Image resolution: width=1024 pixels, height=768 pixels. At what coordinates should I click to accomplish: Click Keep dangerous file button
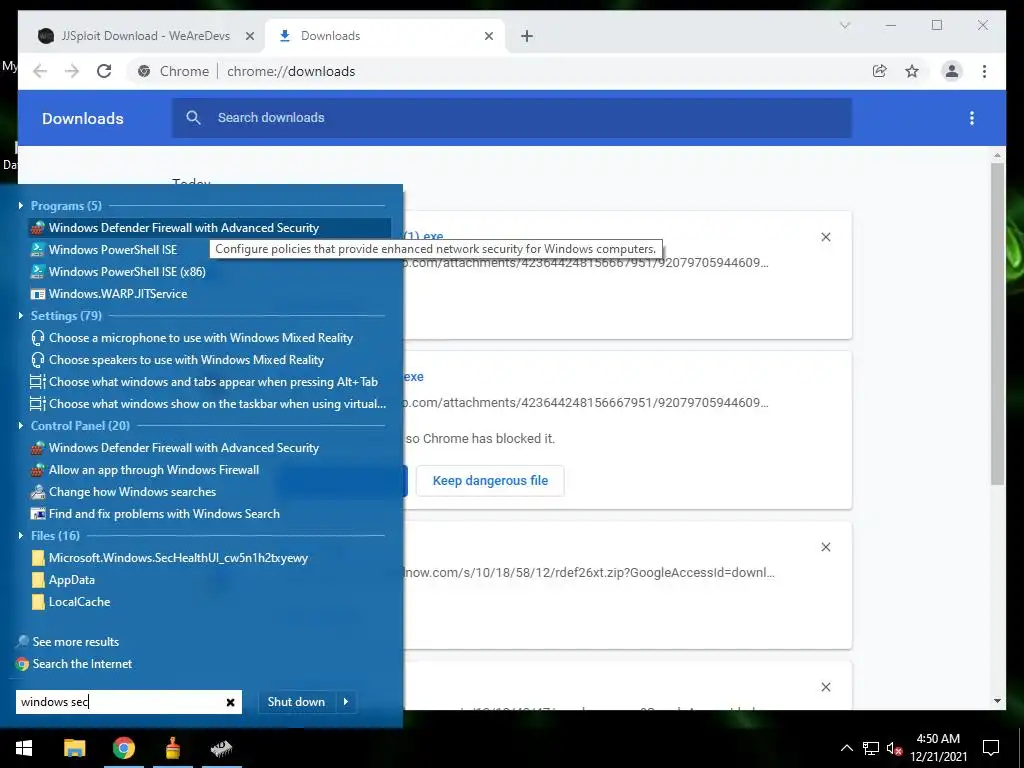[x=490, y=481]
